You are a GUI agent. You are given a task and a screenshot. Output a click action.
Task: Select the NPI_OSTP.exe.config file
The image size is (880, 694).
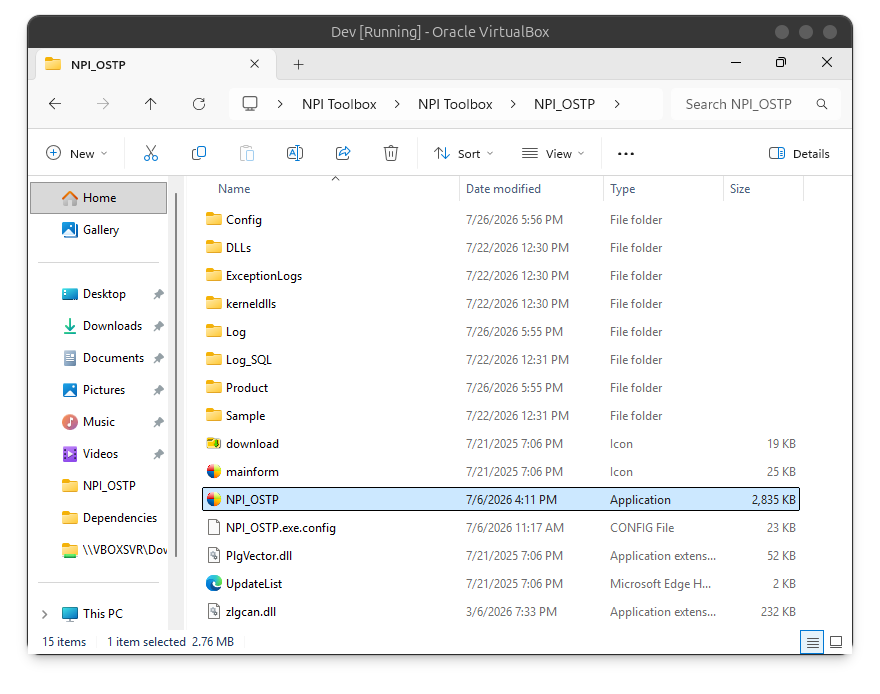501,527
